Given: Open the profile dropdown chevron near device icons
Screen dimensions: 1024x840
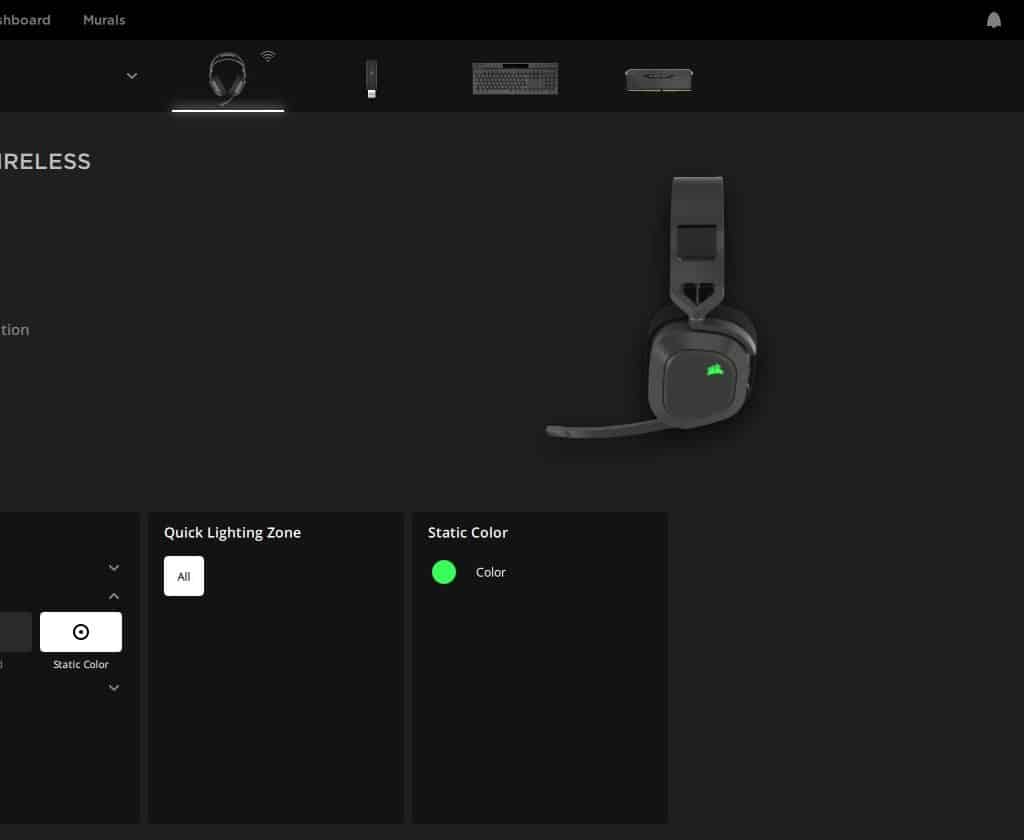Looking at the screenshot, I should click(x=132, y=76).
